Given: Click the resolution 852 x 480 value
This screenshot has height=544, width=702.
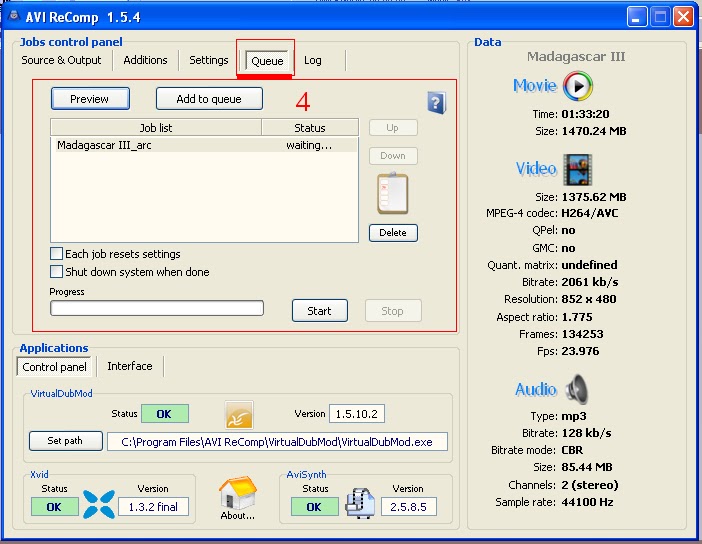Looking at the screenshot, I should tap(589, 299).
